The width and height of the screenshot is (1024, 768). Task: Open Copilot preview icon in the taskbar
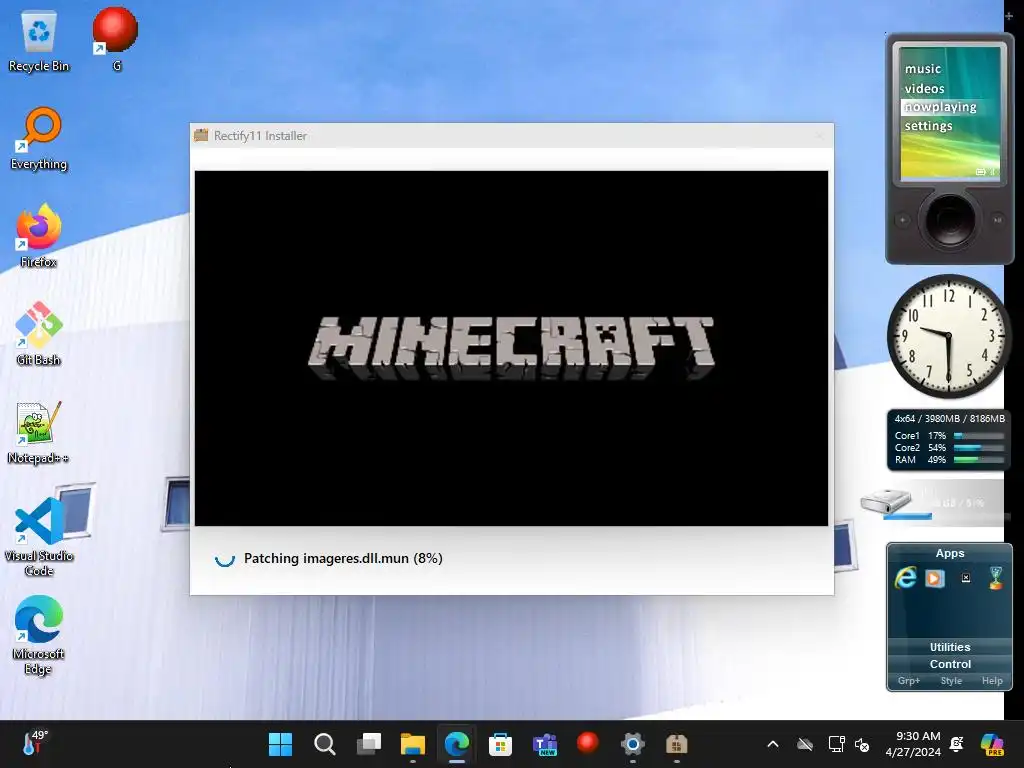[x=992, y=744]
